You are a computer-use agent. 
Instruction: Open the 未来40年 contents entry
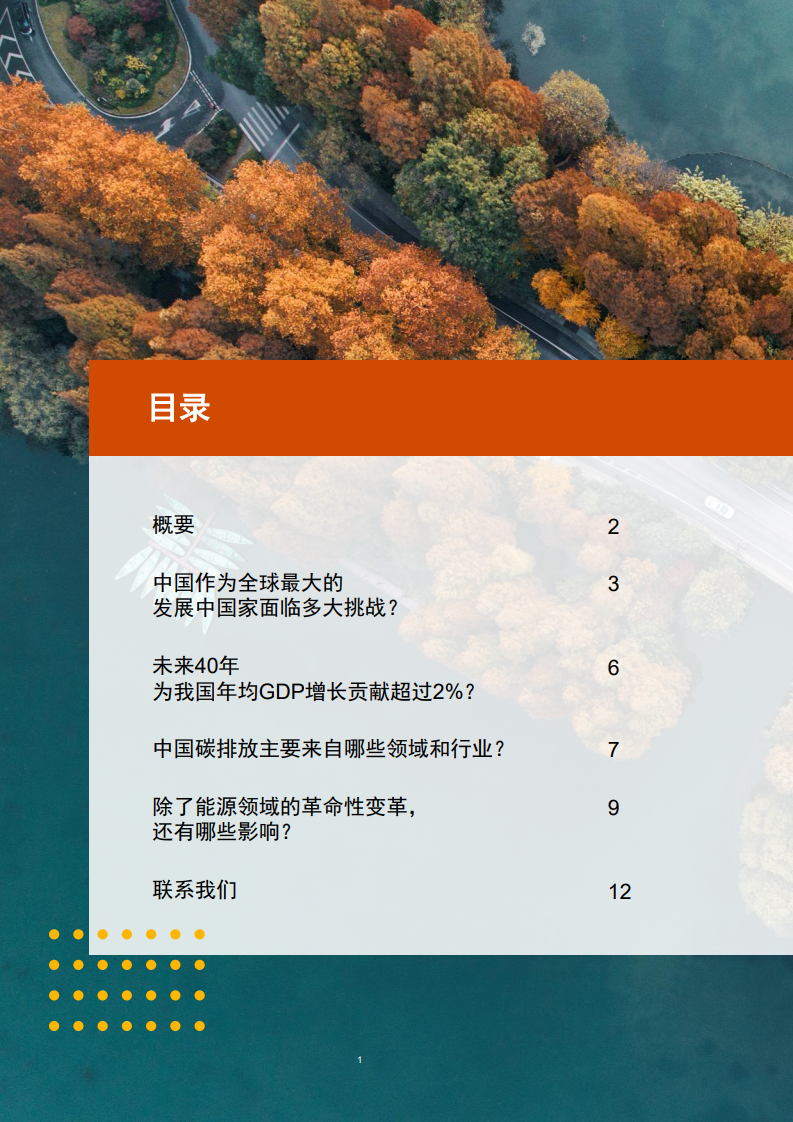(x=195, y=666)
